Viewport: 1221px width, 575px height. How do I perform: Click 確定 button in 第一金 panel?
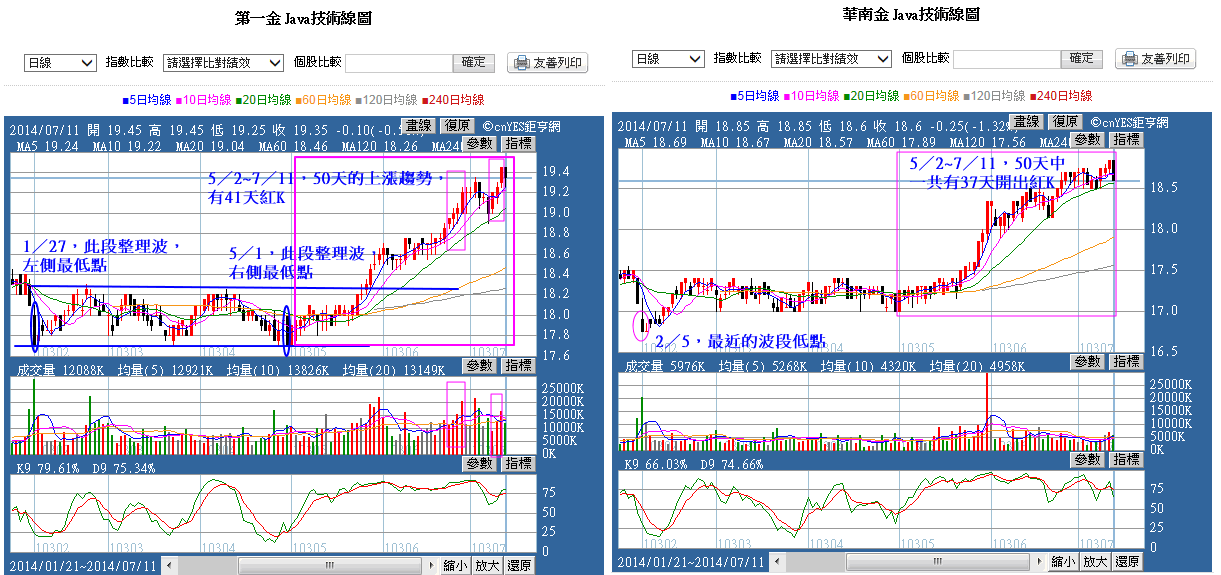(475, 62)
